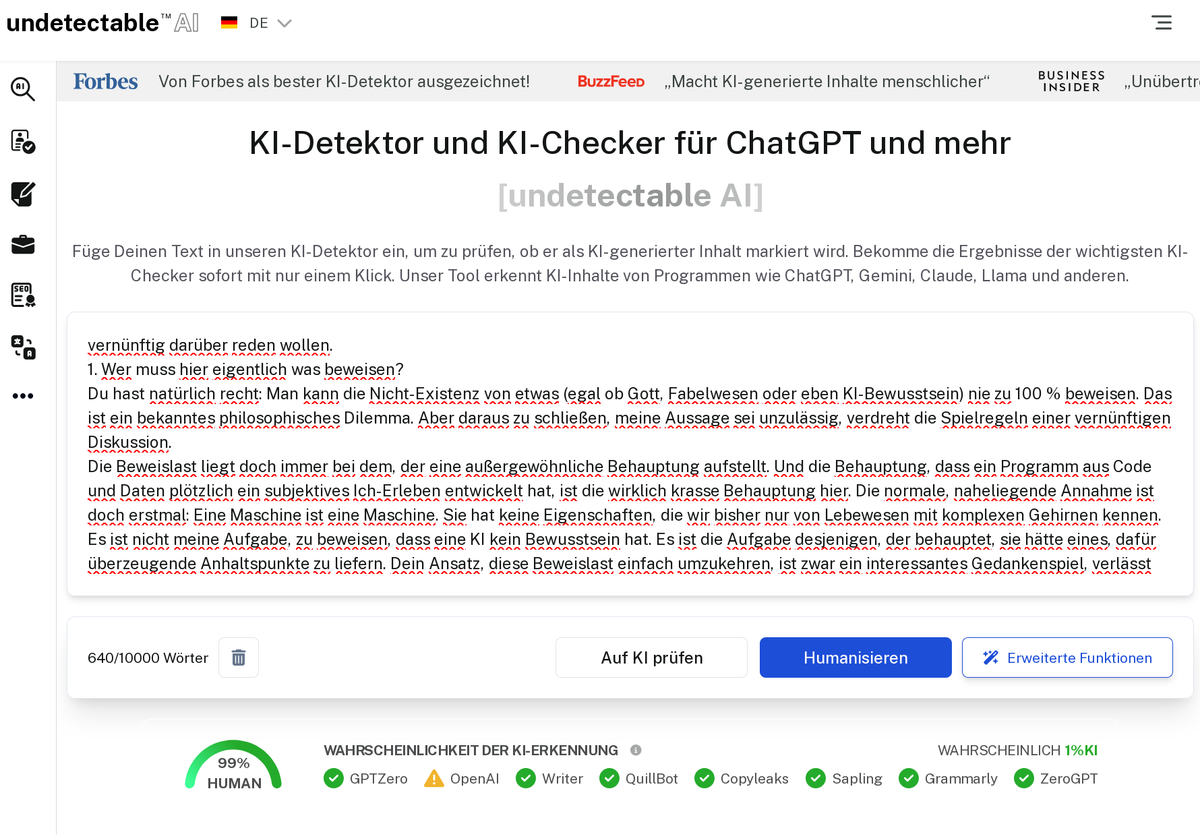Click the text line '1. Wer muss hier eigentlich was beweisen?'

(x=245, y=369)
